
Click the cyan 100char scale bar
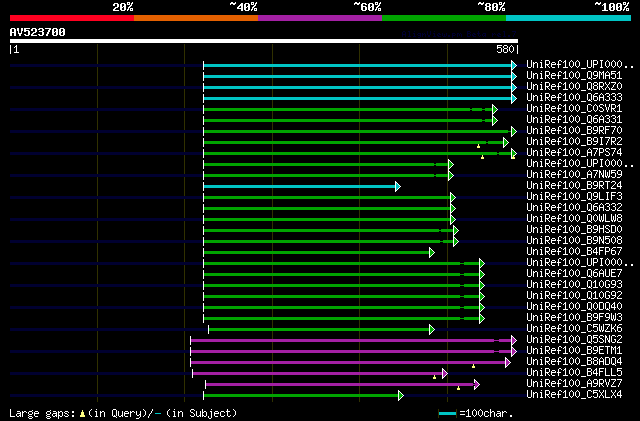447,414
